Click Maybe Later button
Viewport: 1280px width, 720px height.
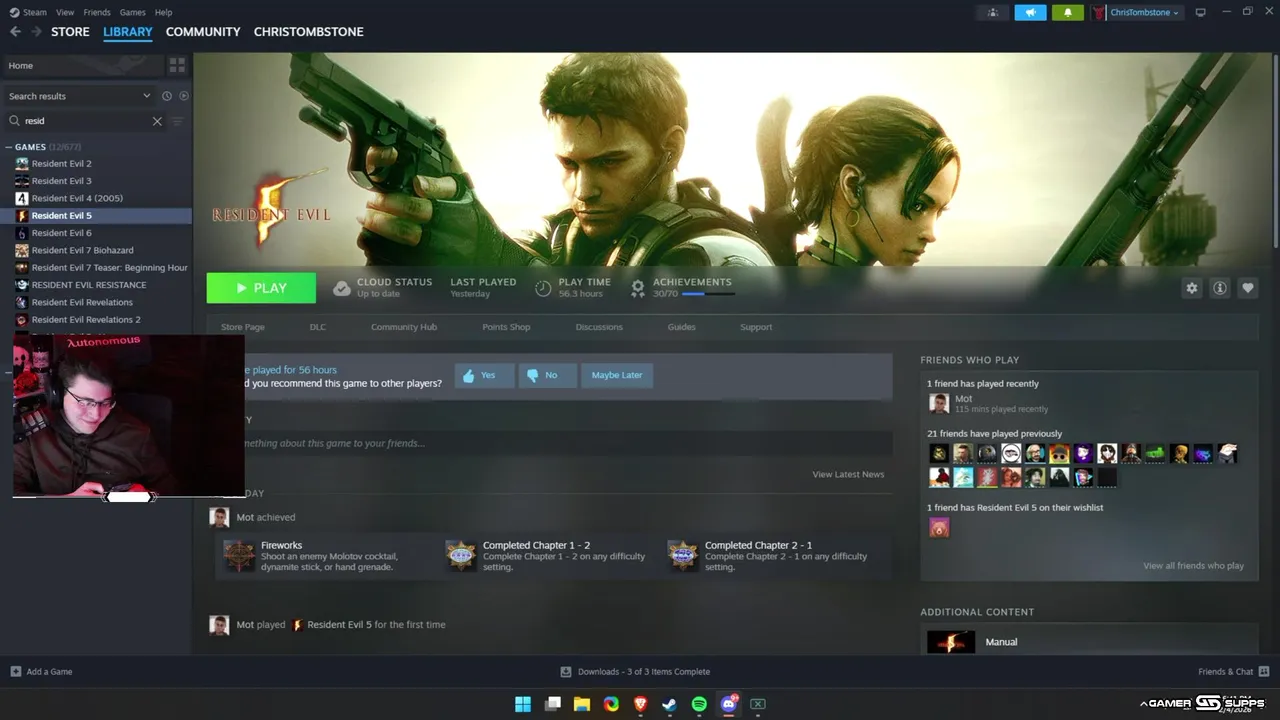[x=617, y=375]
